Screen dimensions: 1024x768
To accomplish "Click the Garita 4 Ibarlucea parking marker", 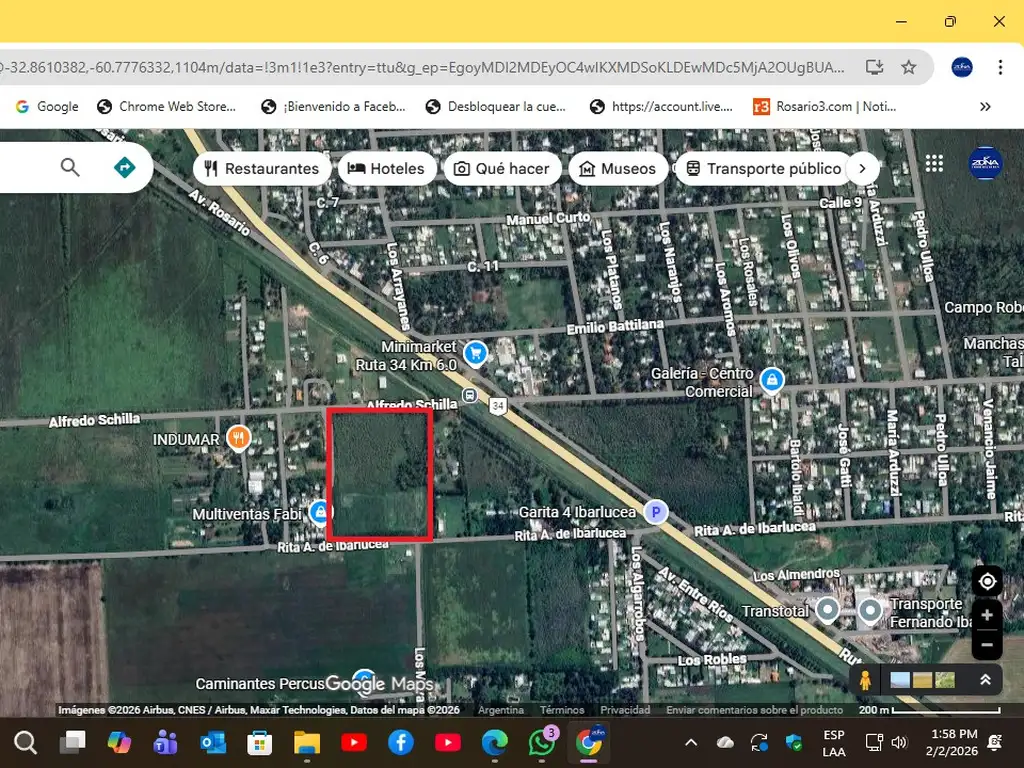I will click(x=654, y=510).
